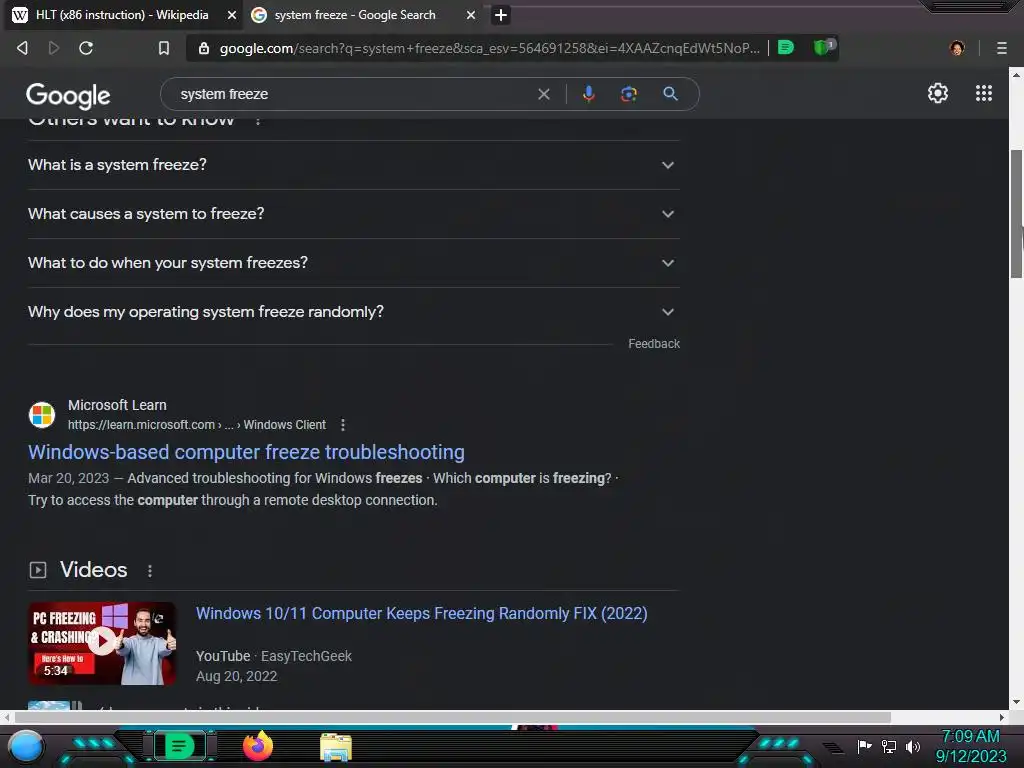1024x768 pixels.
Task: Click the Action Center flag tray icon
Action: [864, 746]
